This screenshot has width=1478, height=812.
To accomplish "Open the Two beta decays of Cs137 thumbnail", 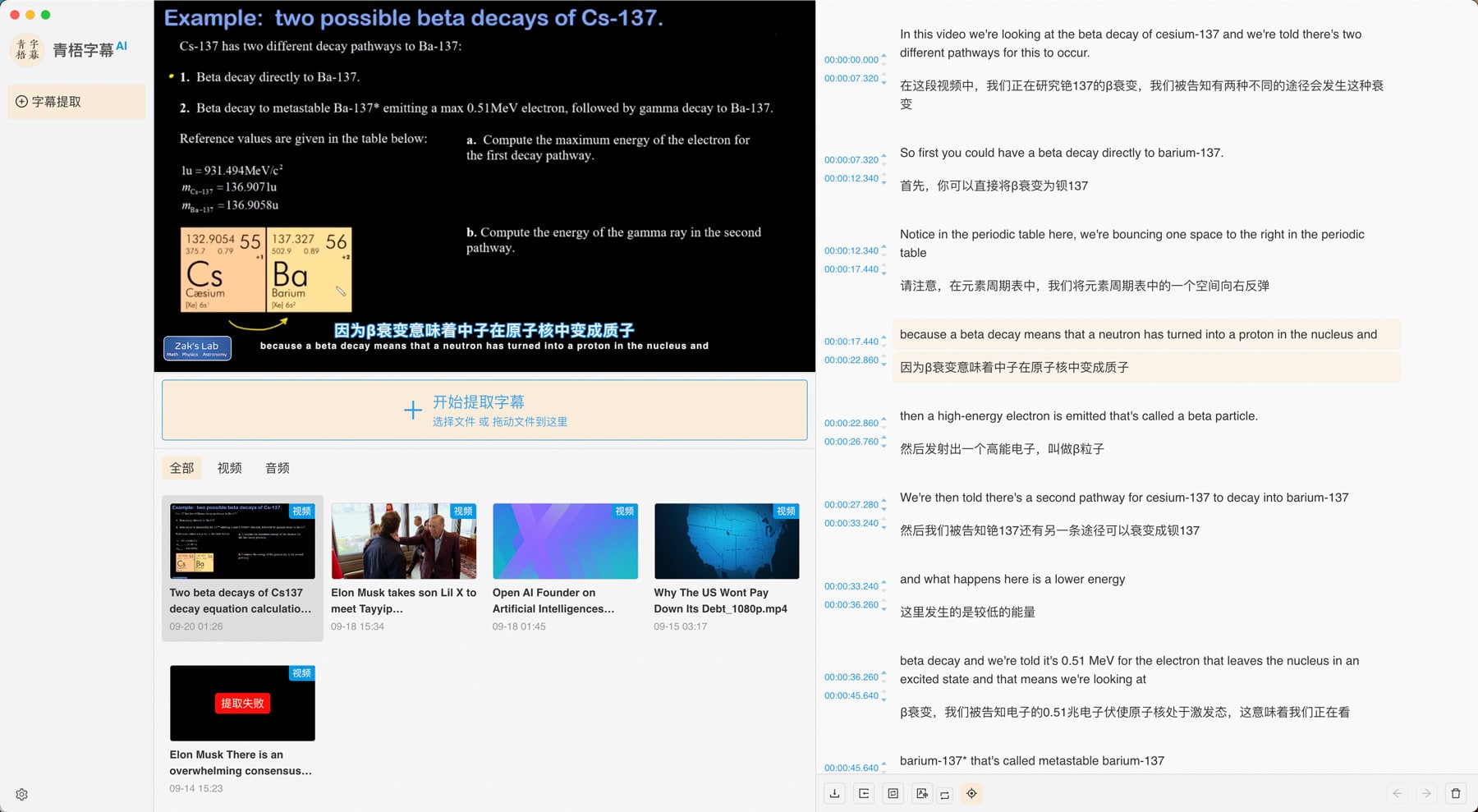I will click(x=242, y=539).
